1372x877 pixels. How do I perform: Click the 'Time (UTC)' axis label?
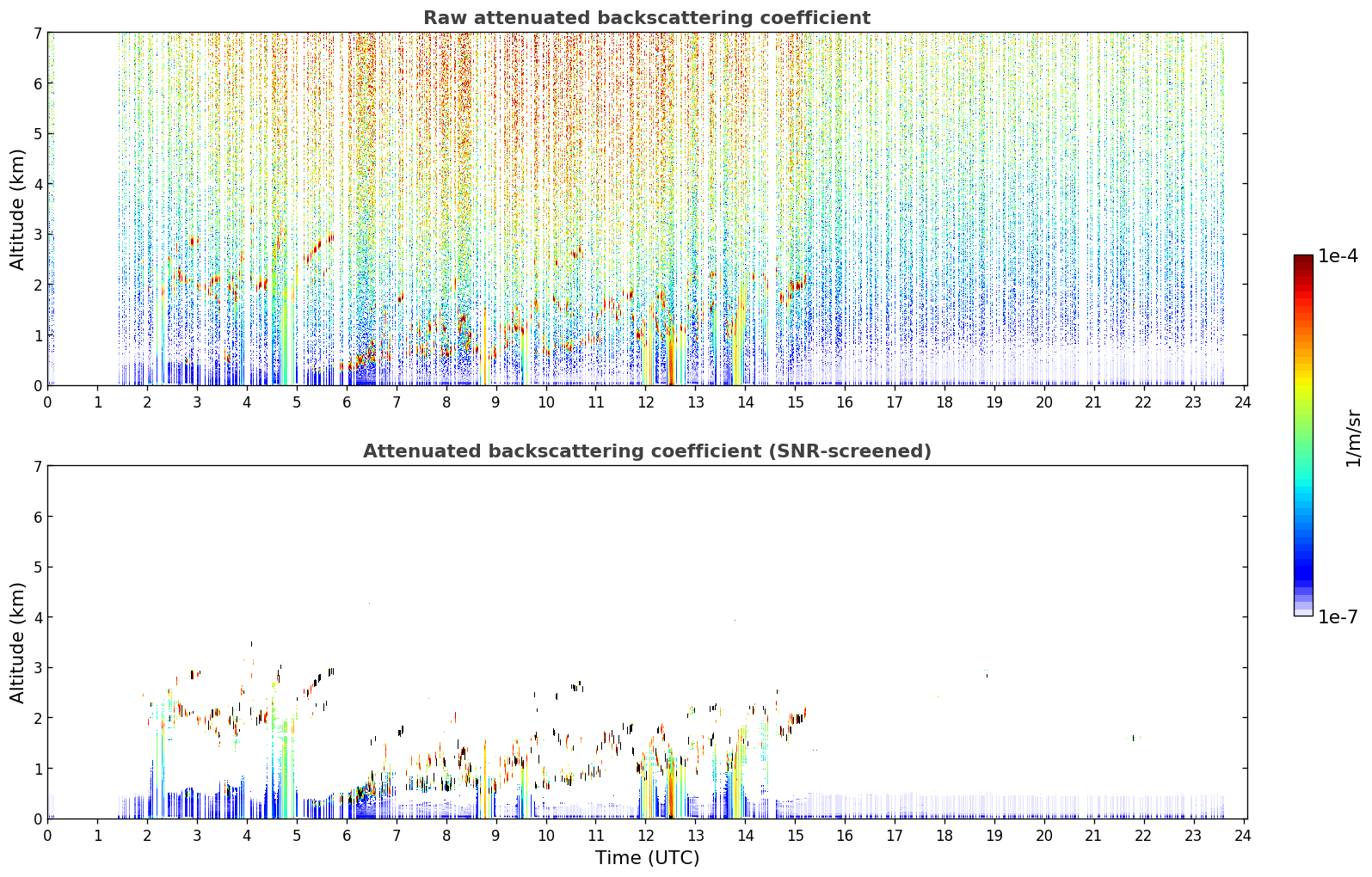(647, 858)
